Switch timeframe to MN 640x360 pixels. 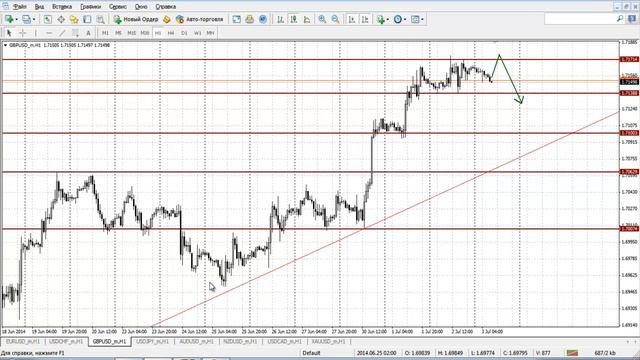210,33
